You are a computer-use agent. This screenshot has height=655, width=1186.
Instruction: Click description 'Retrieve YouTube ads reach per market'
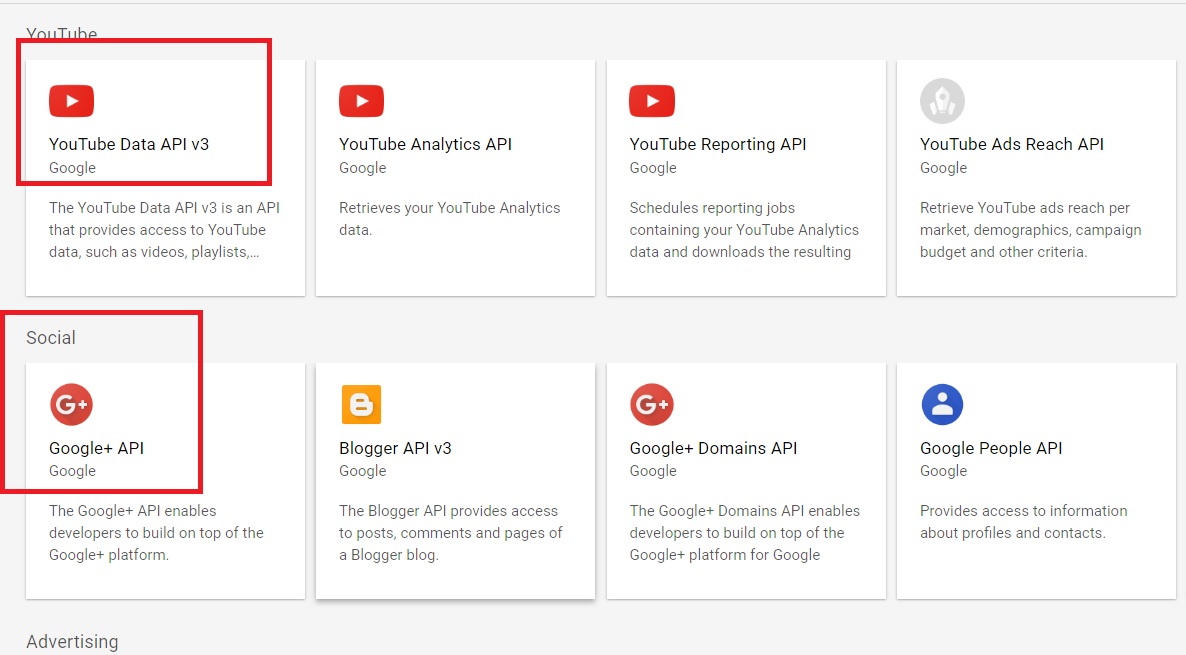(1030, 229)
